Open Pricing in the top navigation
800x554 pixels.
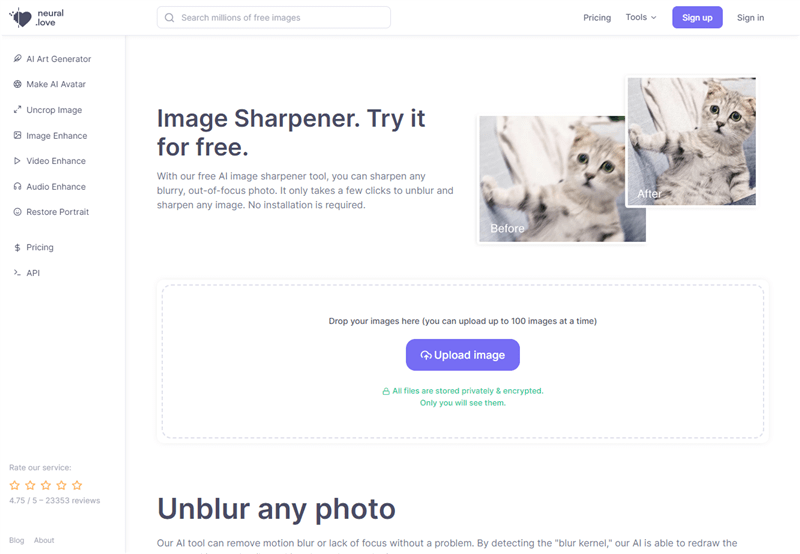pos(597,18)
